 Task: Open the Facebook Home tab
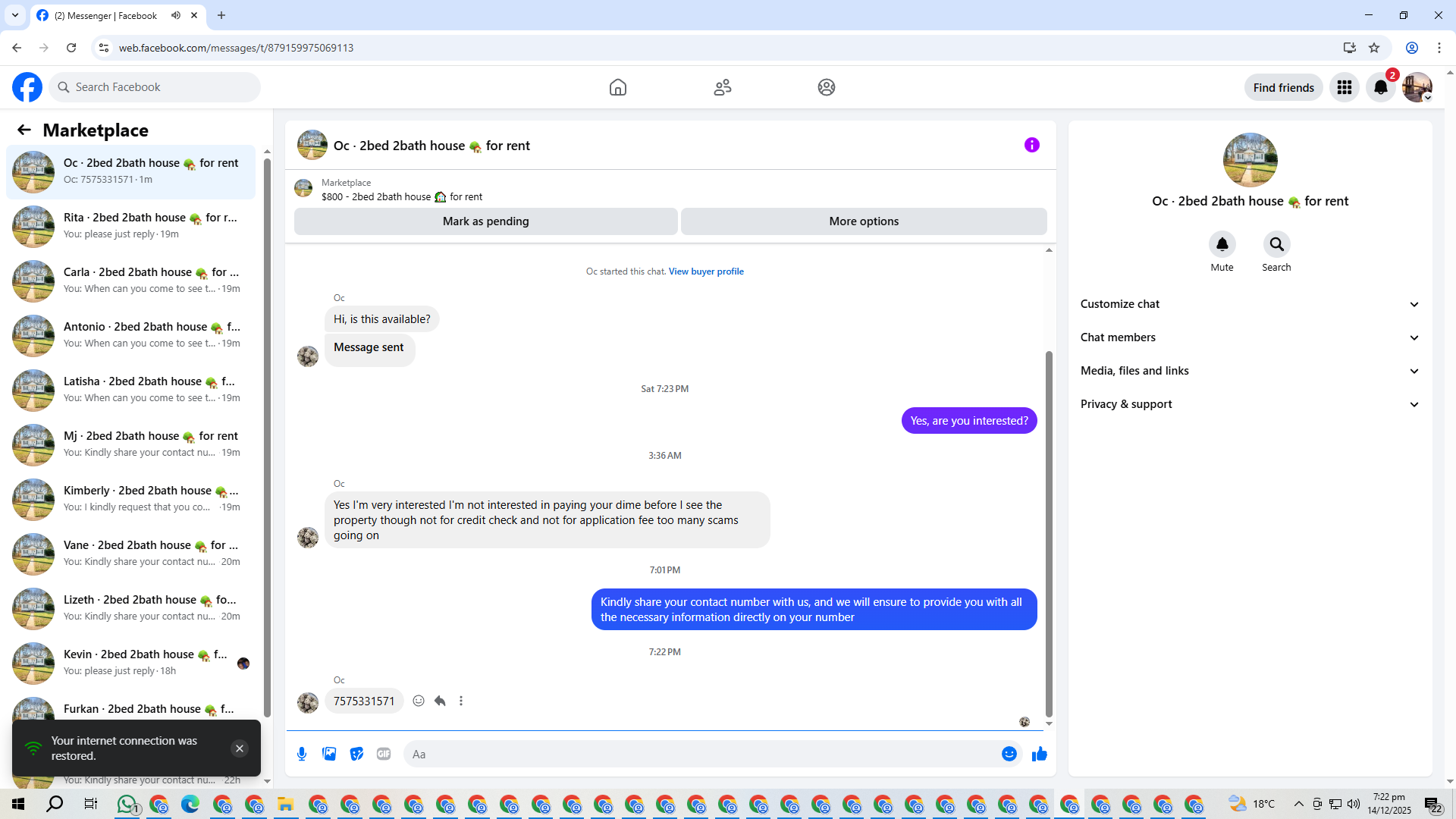point(617,87)
